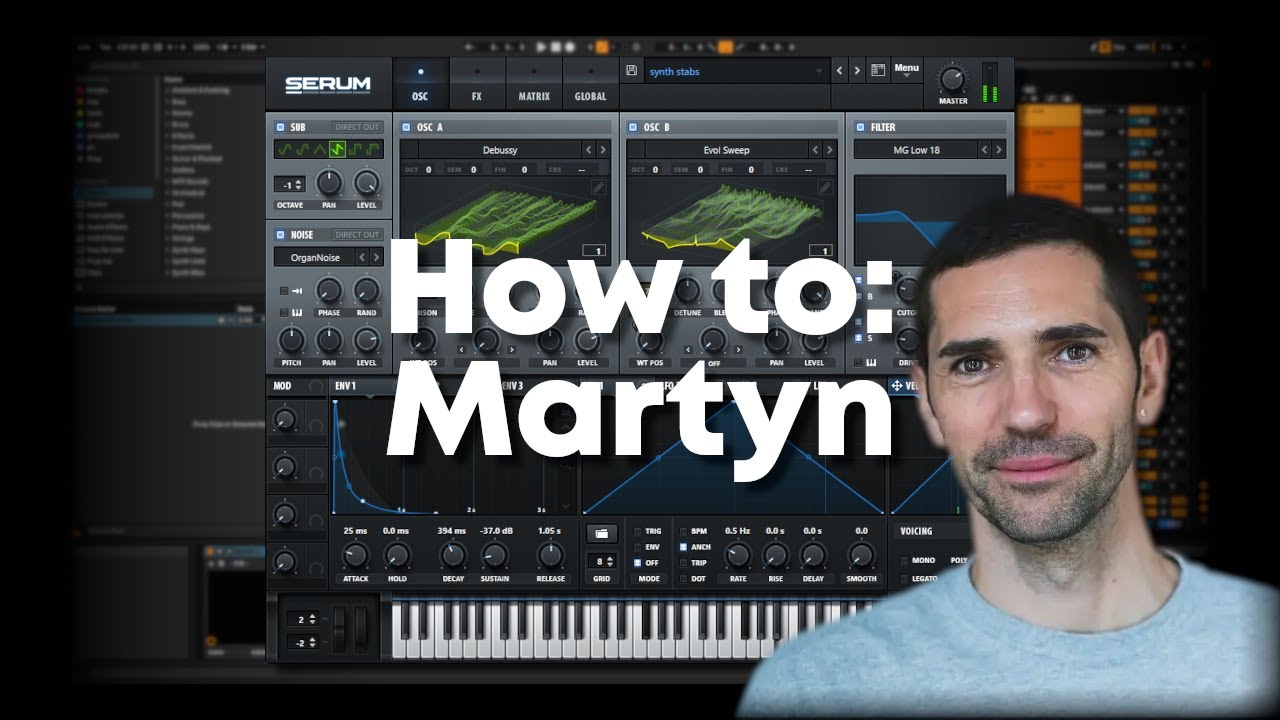Click the MASTER volume knob
This screenshot has height=720, width=1280.
pyautogui.click(x=952, y=79)
